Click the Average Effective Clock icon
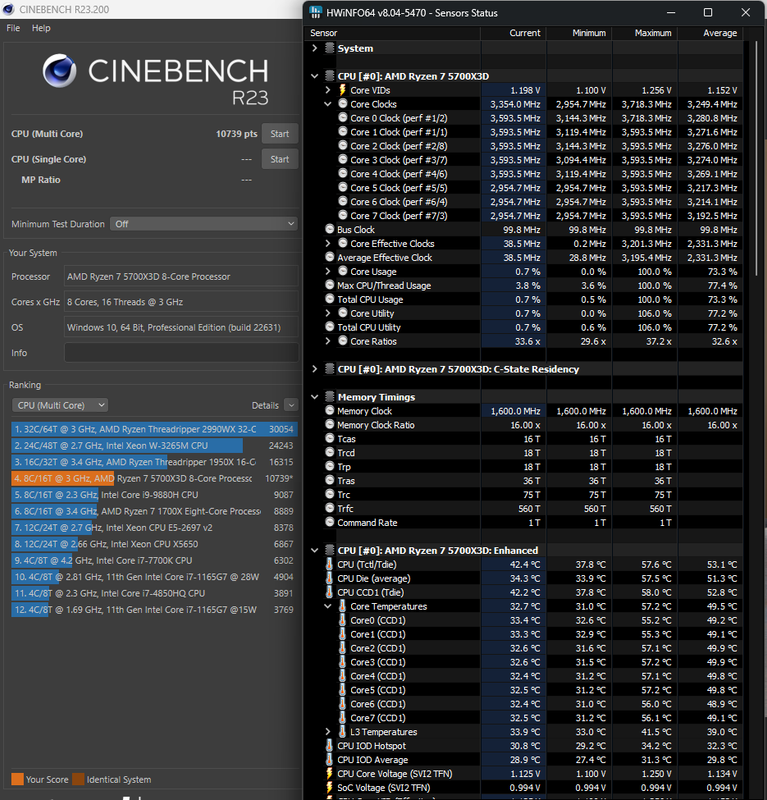 (x=330, y=257)
